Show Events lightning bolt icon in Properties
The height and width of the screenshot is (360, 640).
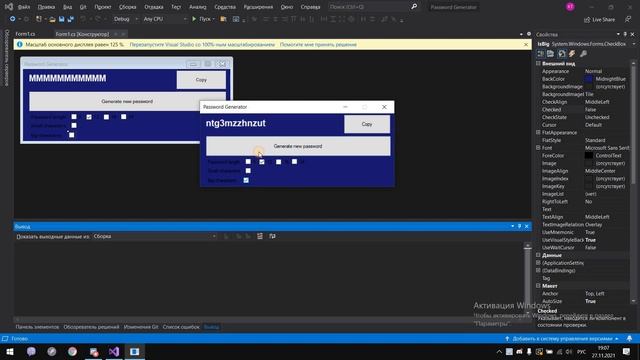[572, 53]
